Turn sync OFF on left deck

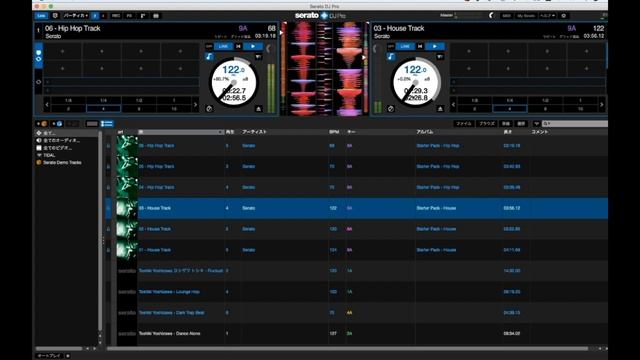tap(209, 46)
